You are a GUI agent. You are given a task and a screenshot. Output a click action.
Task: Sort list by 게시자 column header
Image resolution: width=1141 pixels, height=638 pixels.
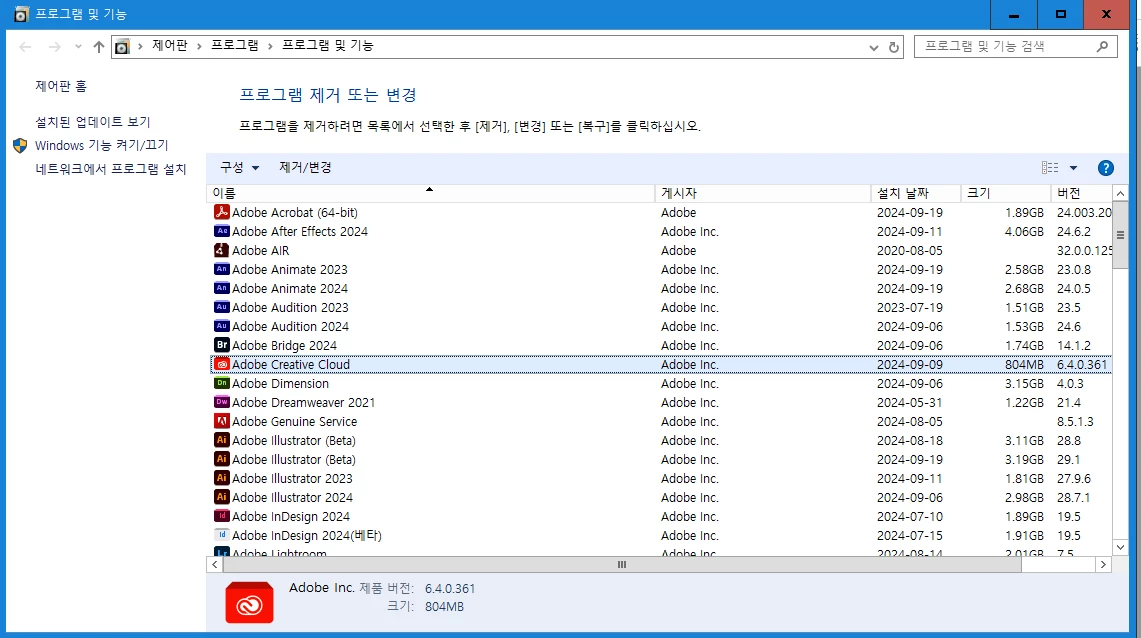point(762,193)
